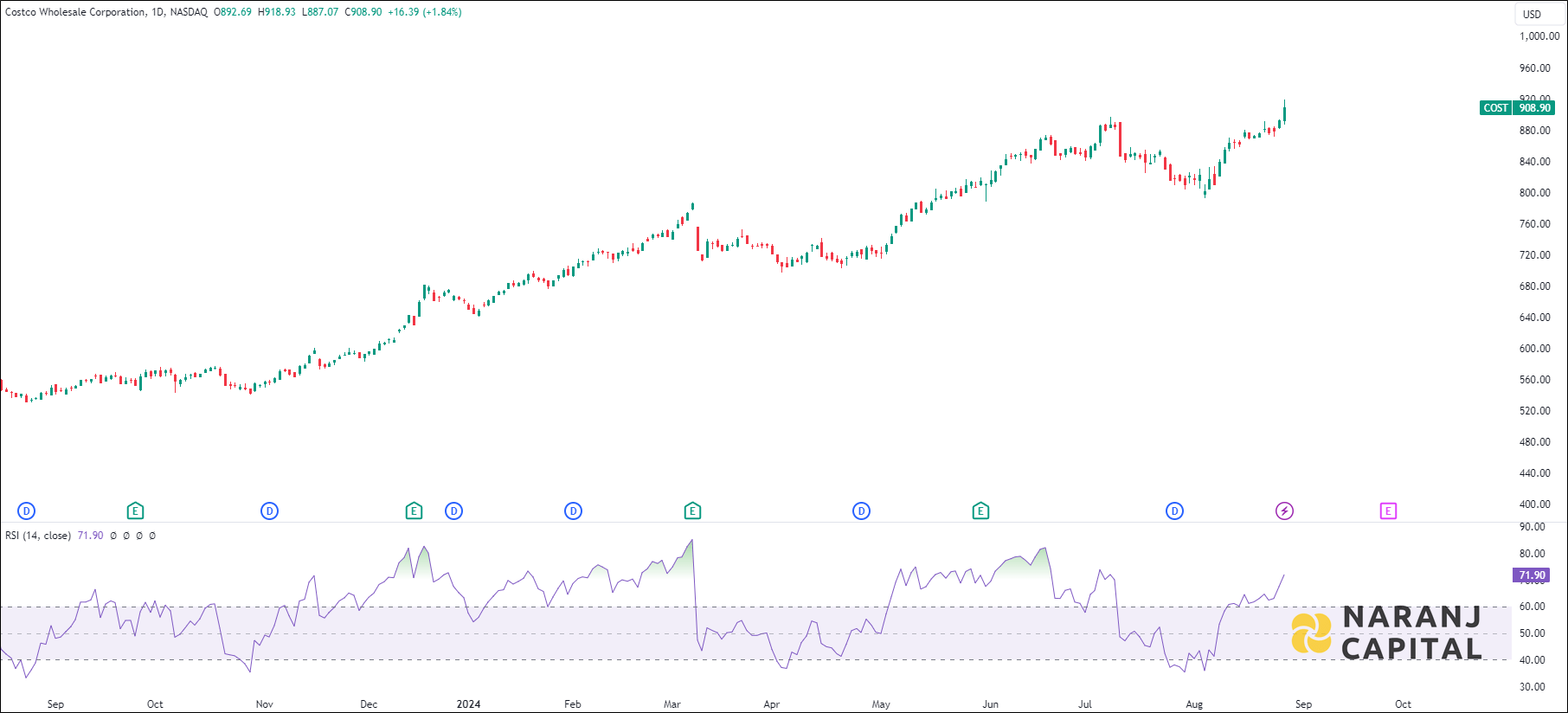1568x713 pixels.
Task: Open the earnings marker in late September 2023
Action: 135,511
